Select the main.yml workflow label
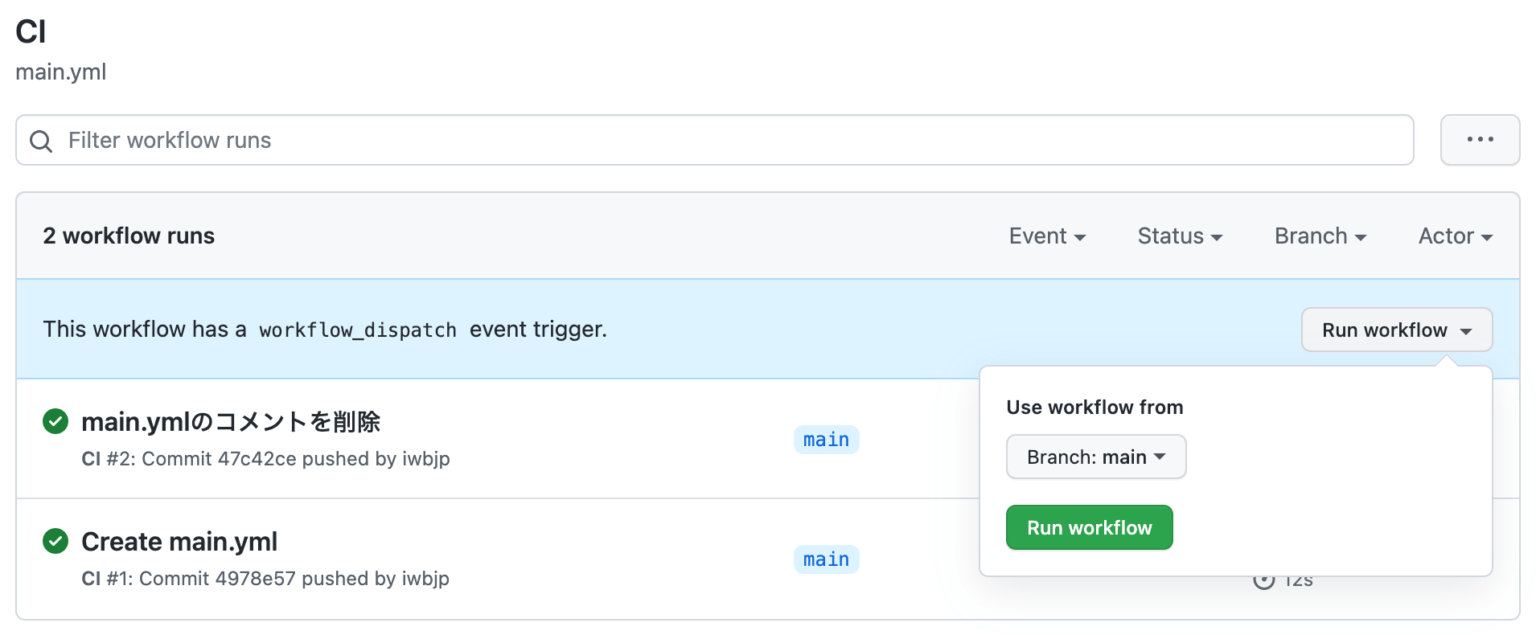The width and height of the screenshot is (1536, 635). pyautogui.click(x=61, y=71)
